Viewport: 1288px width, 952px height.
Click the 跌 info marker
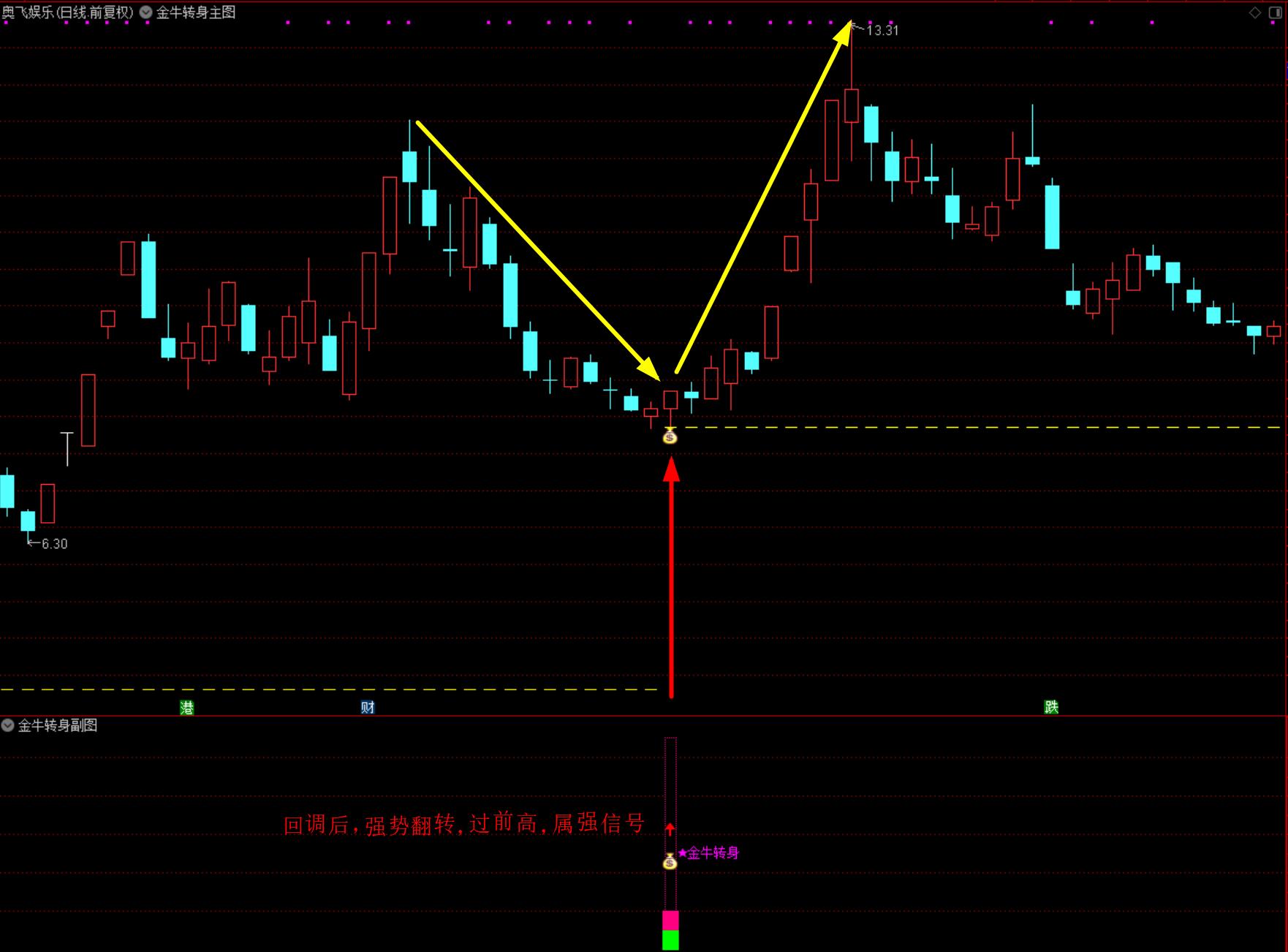1051,707
